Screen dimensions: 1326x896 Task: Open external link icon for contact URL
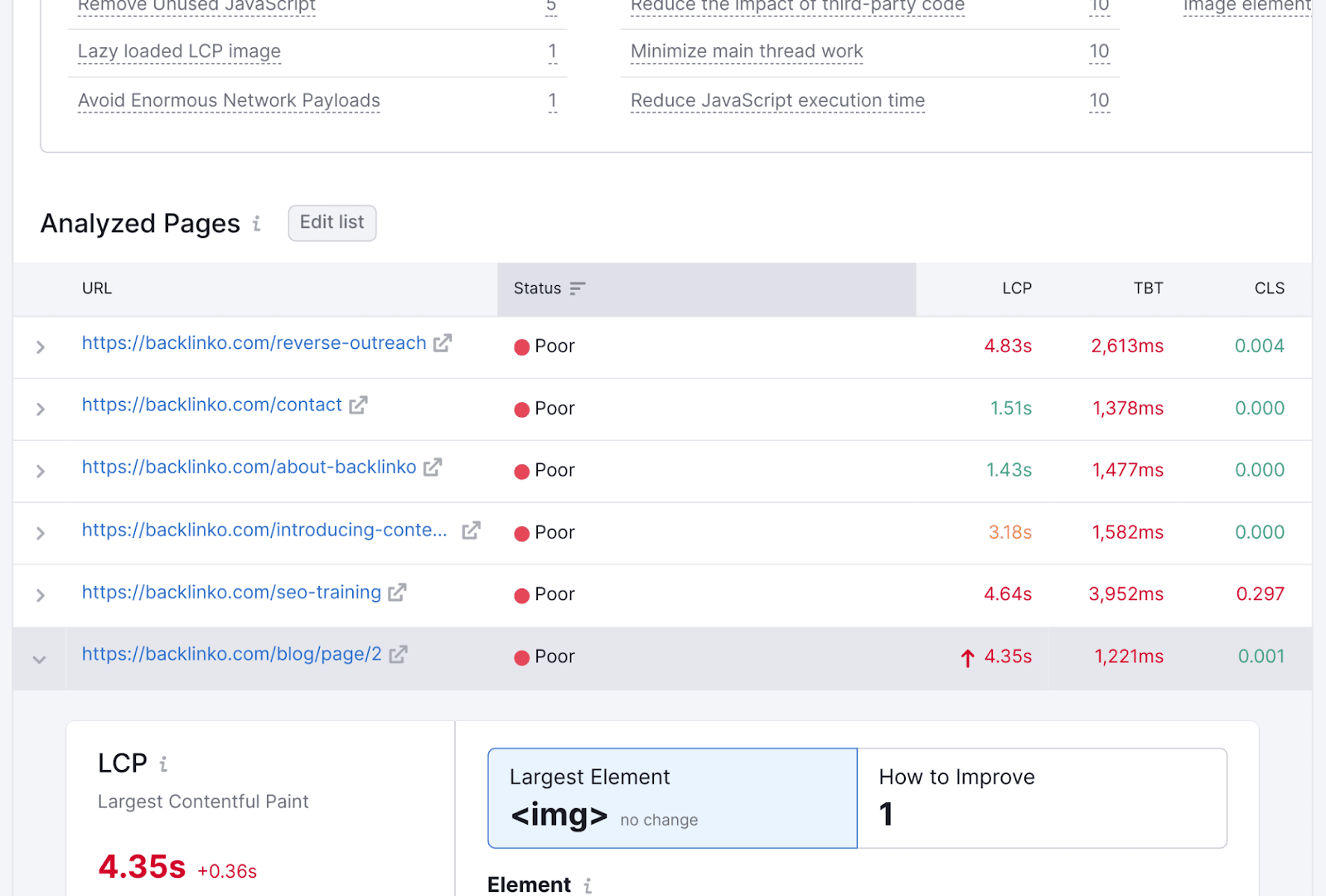[x=358, y=404]
